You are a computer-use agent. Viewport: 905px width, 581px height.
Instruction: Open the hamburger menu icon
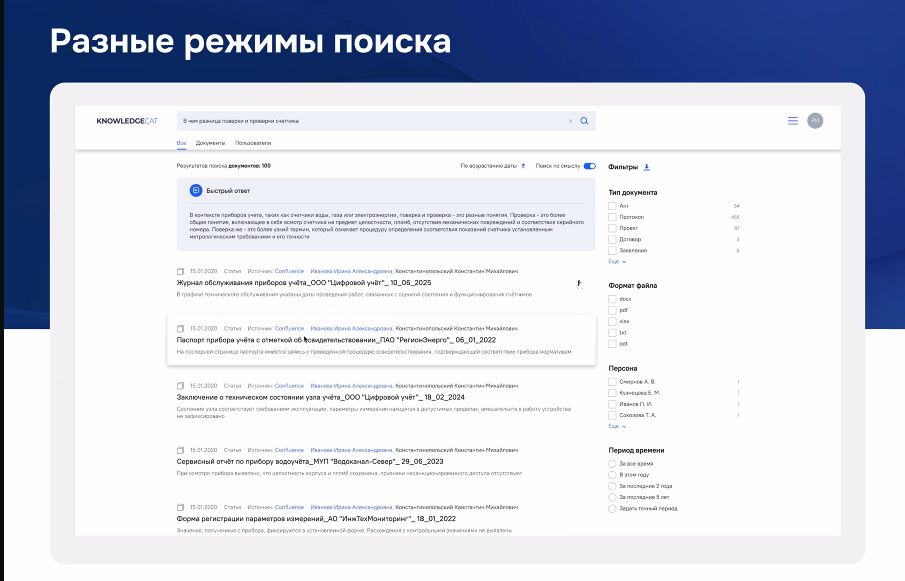tap(793, 121)
